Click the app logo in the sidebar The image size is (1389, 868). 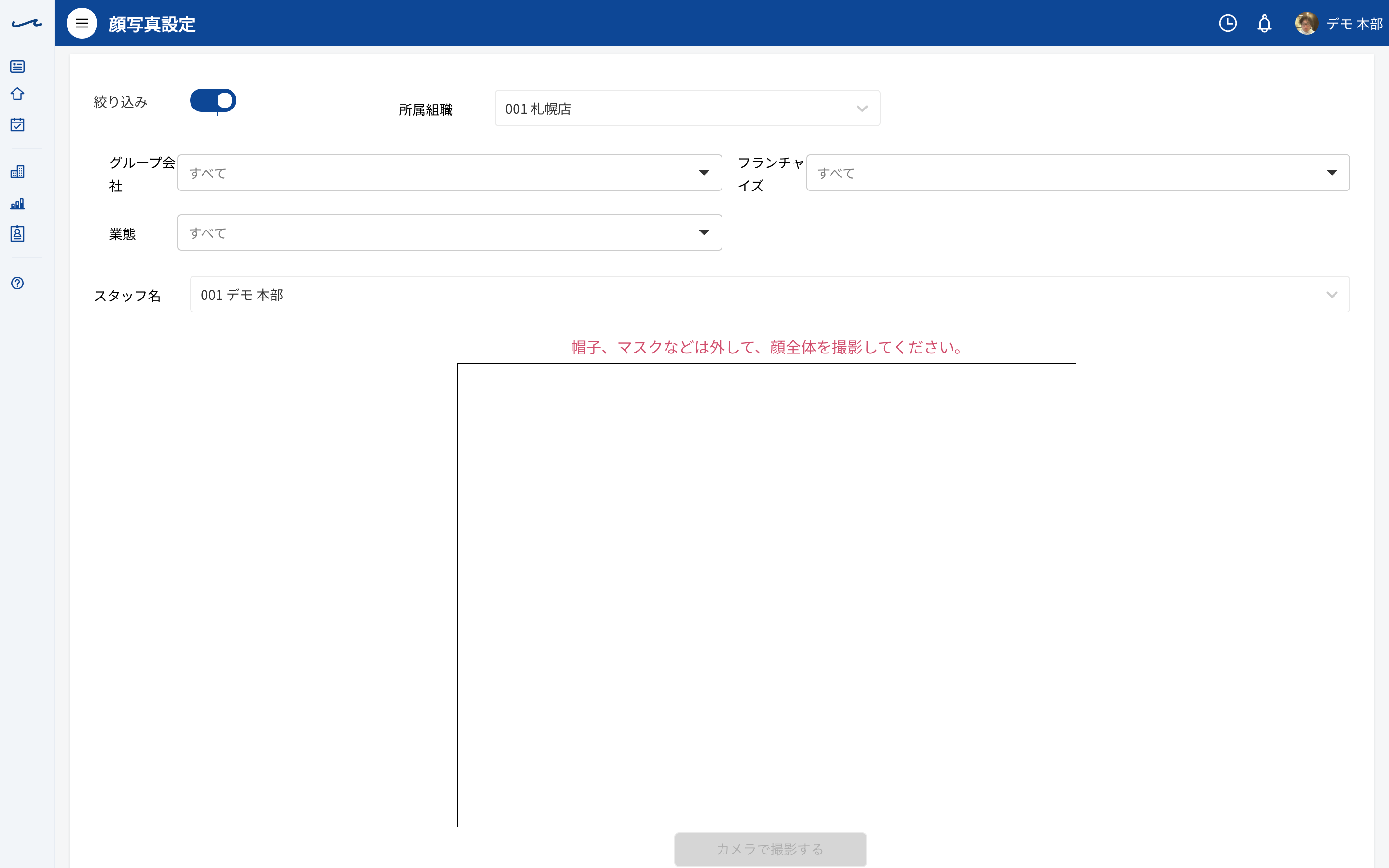pyautogui.click(x=27, y=24)
